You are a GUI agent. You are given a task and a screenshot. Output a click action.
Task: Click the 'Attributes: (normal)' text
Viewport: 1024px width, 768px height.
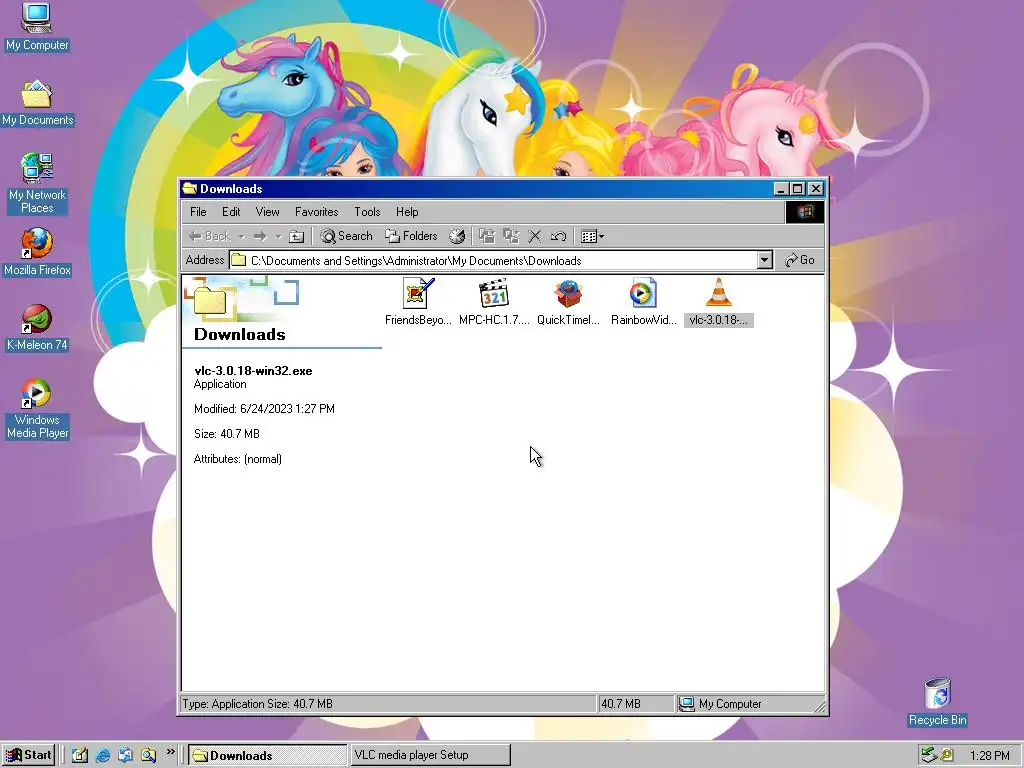point(238,459)
